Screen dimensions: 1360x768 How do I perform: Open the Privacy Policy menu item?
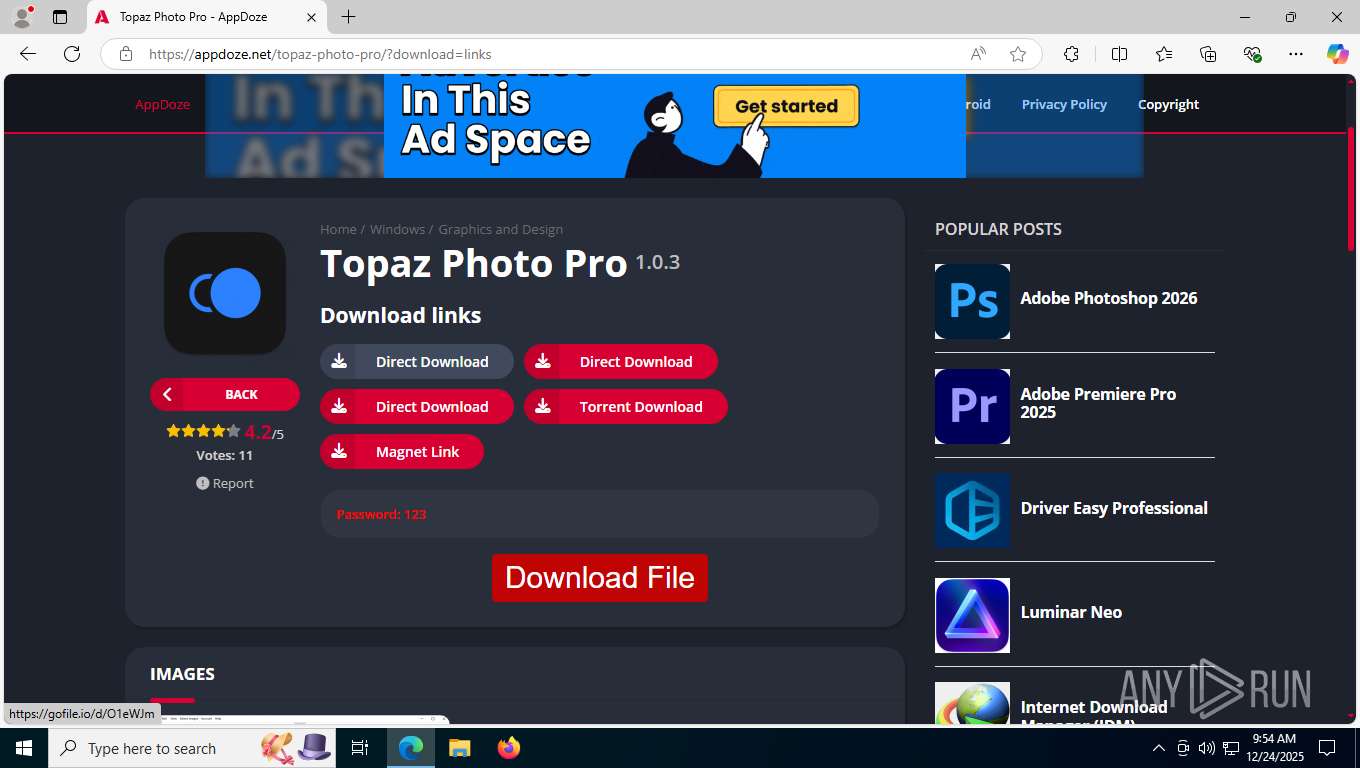click(1064, 104)
